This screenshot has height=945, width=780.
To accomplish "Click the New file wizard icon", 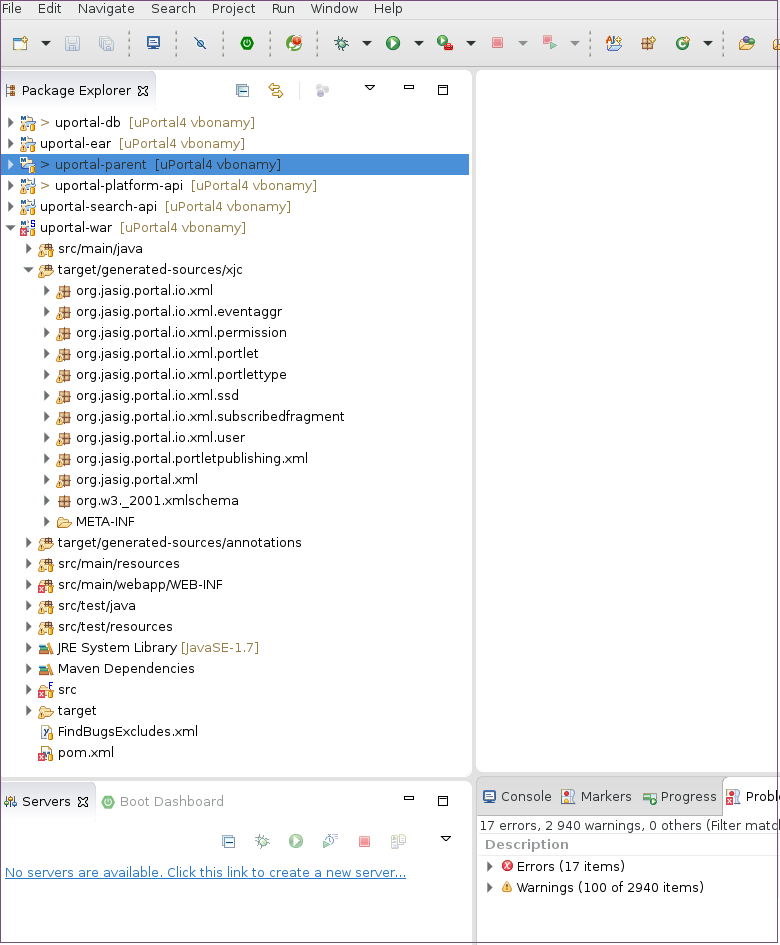I will pos(20,43).
